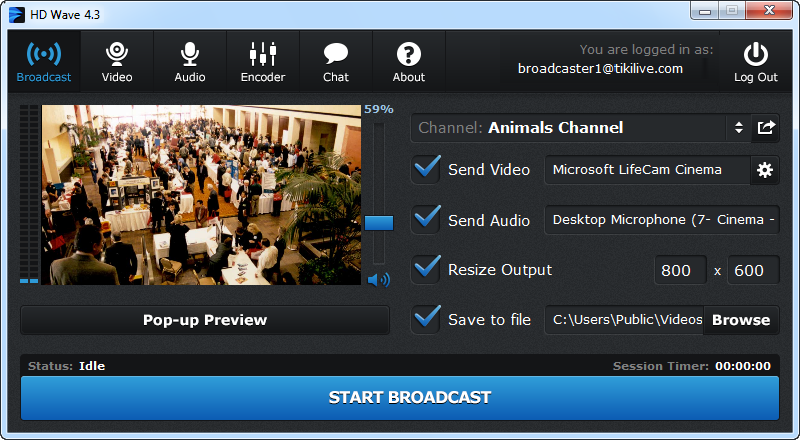Disable the Resize Output checkbox
This screenshot has height=440, width=800.
tap(426, 270)
